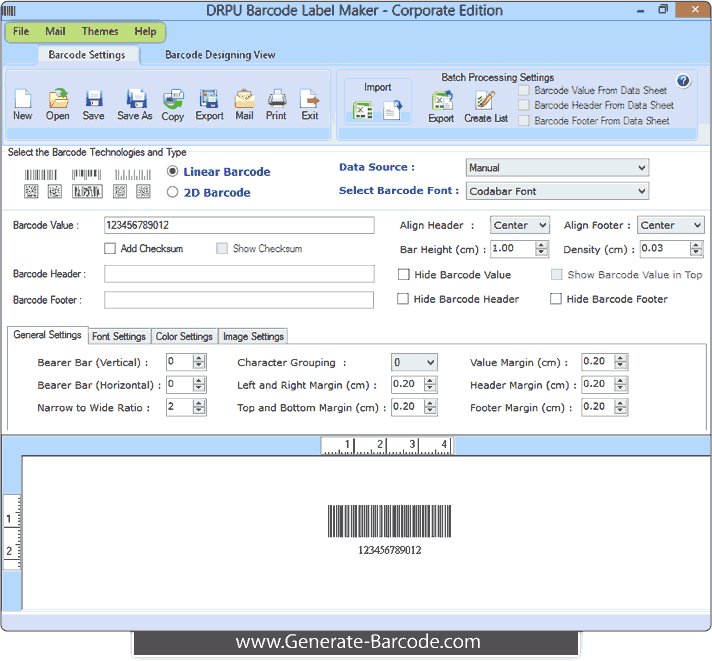712x661 pixels.
Task: Adjust Narrow to Wide Ratio spinner
Action: point(199,407)
